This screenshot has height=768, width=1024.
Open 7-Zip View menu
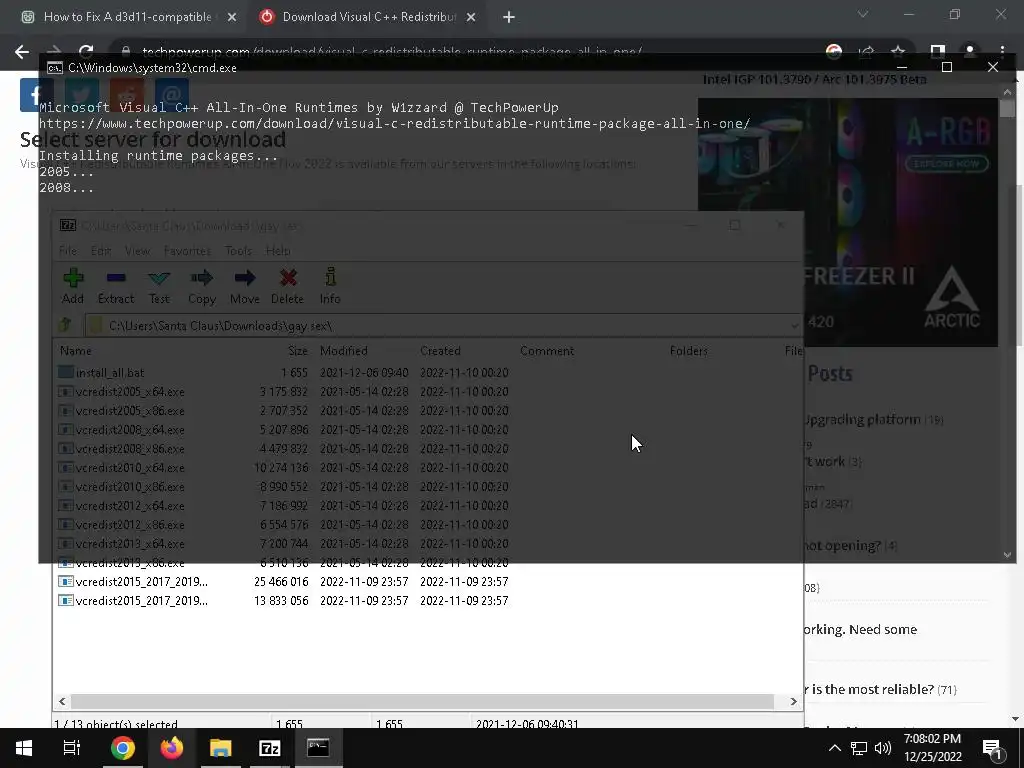click(137, 251)
